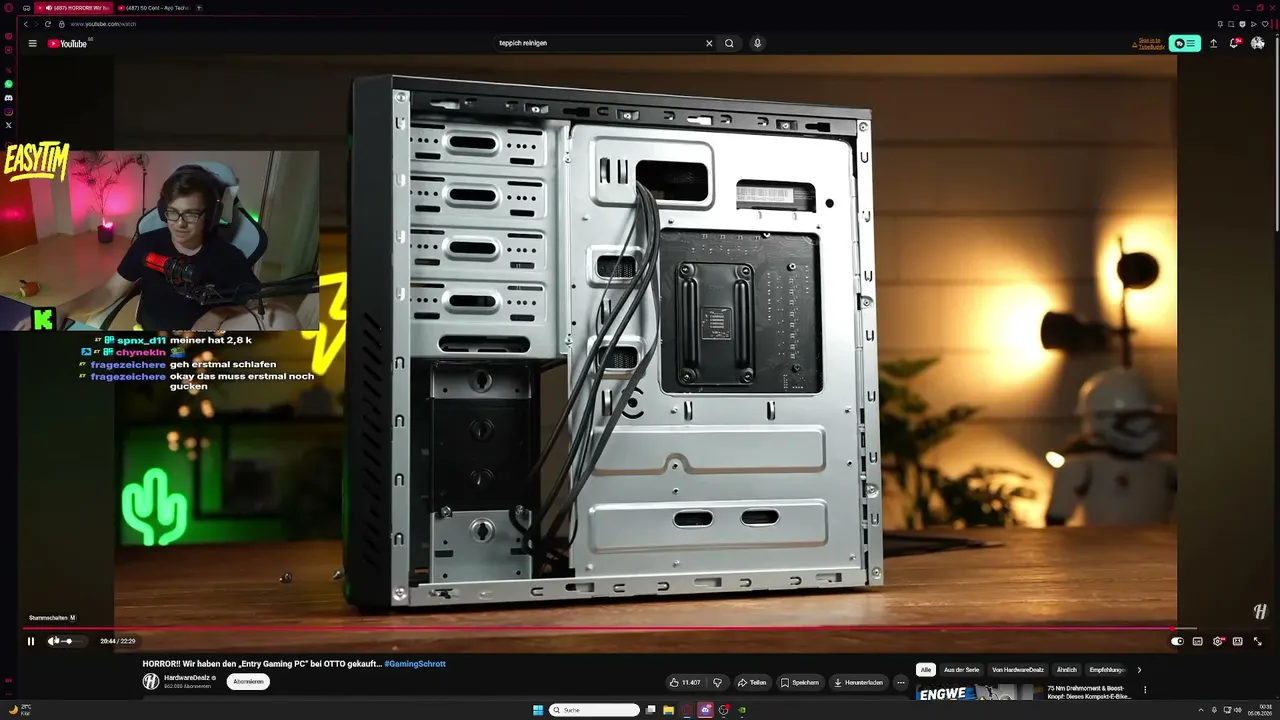Mute the video with the speaker icon

point(53,641)
